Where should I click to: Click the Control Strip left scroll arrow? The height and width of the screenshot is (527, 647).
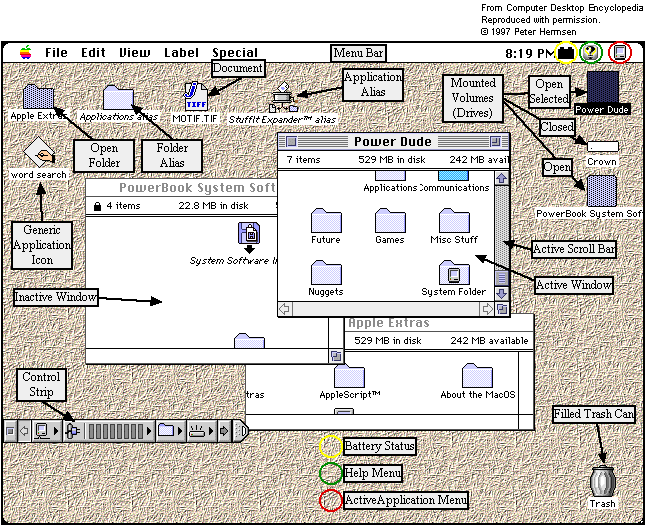[x=24, y=431]
